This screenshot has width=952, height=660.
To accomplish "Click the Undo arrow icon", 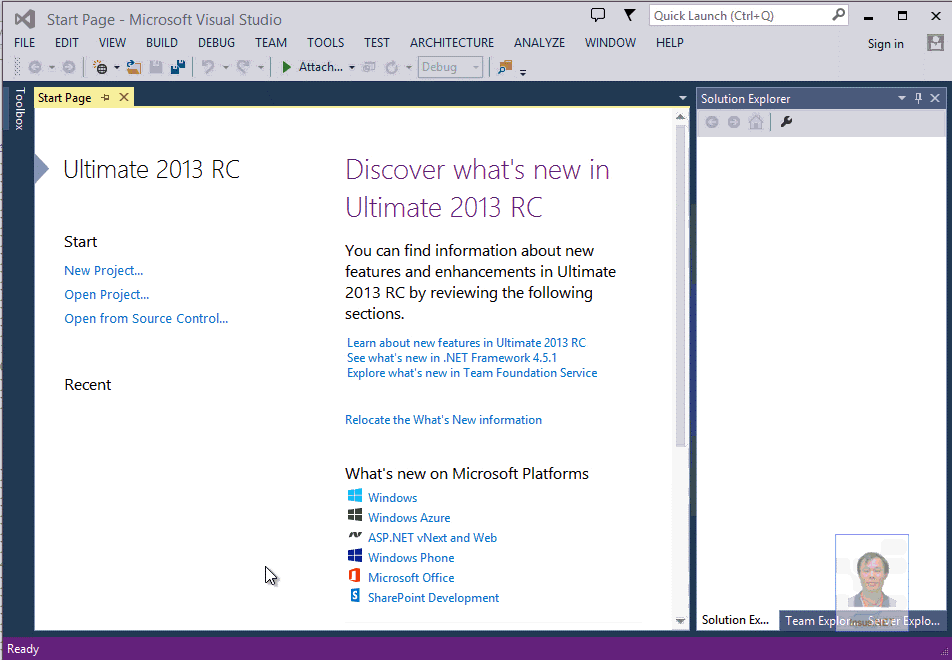I will tap(208, 67).
